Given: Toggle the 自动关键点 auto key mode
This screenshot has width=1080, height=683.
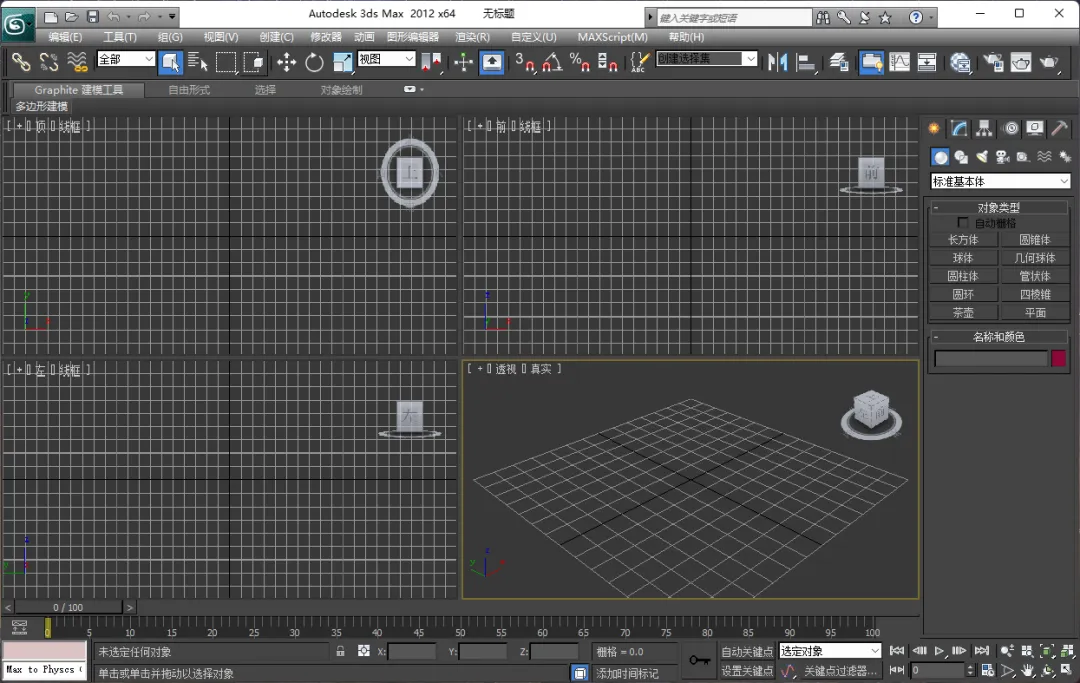Looking at the screenshot, I should (747, 651).
